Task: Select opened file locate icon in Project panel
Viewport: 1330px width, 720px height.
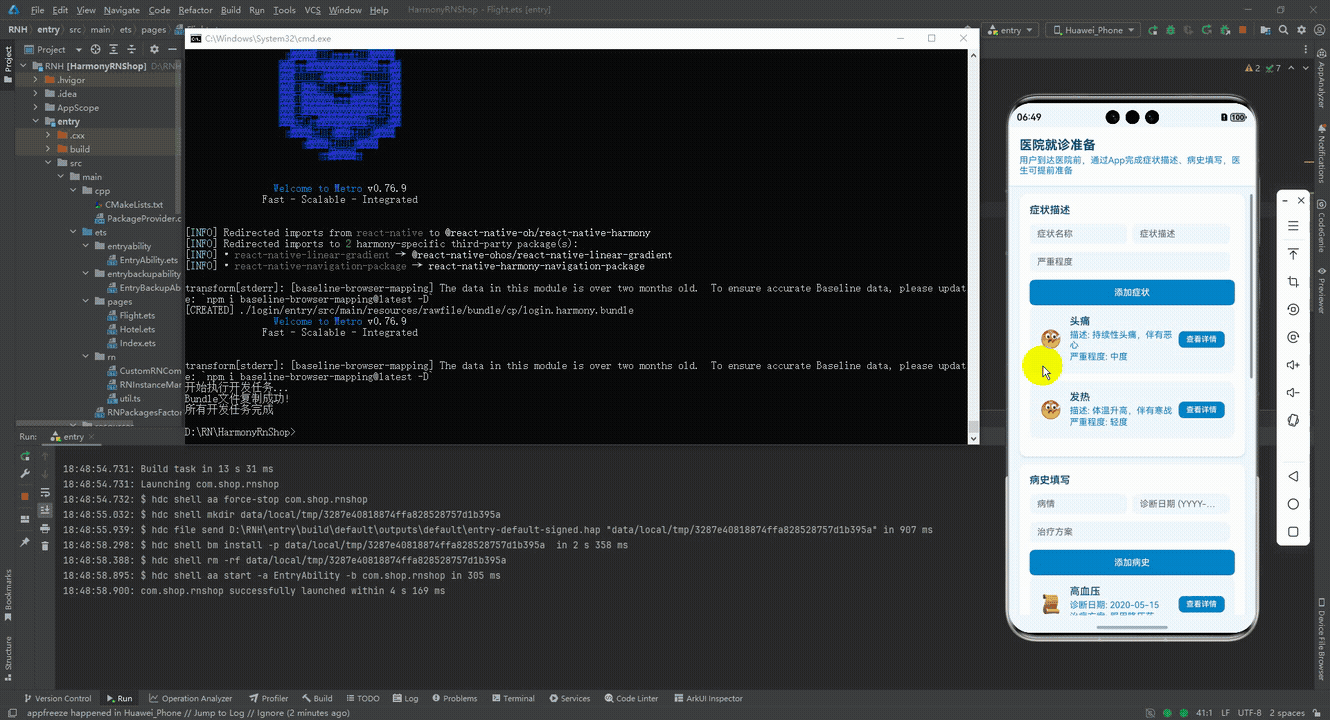Action: click(x=96, y=49)
